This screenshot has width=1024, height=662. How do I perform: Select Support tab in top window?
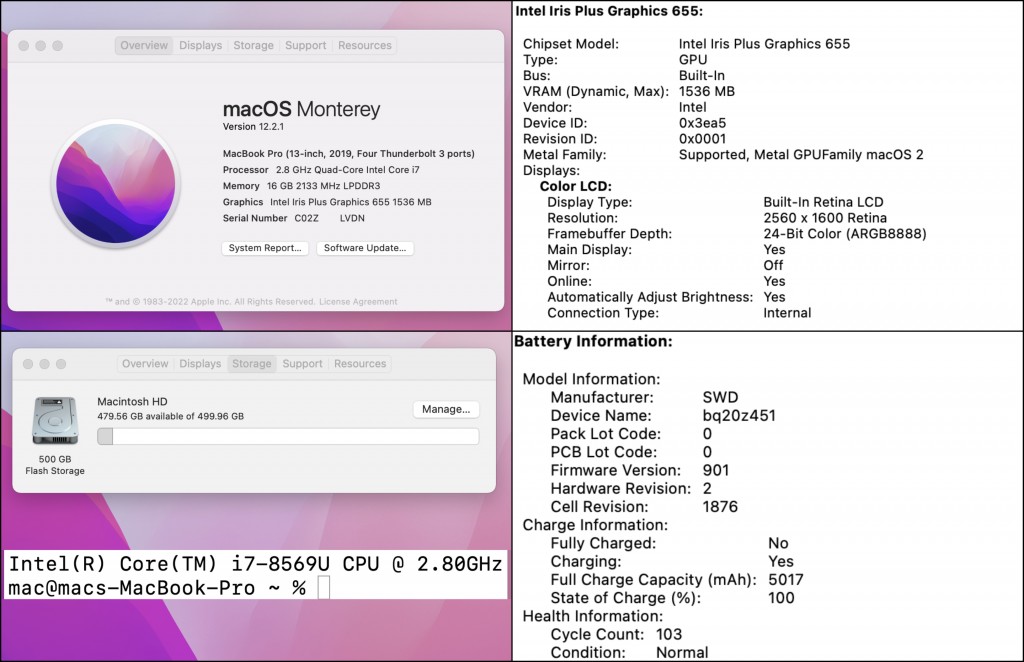pyautogui.click(x=306, y=45)
